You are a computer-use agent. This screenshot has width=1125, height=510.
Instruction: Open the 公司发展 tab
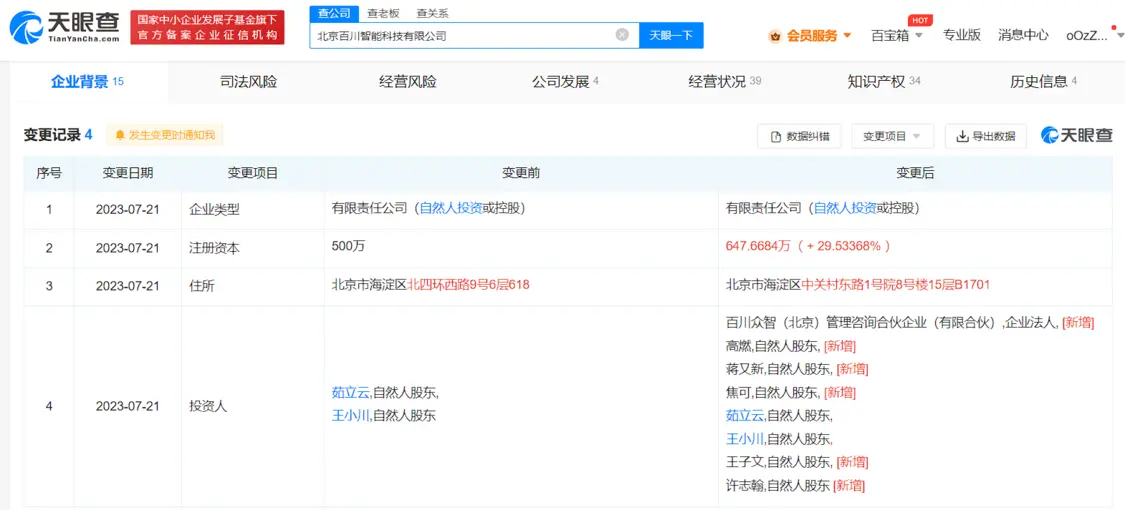pos(565,82)
